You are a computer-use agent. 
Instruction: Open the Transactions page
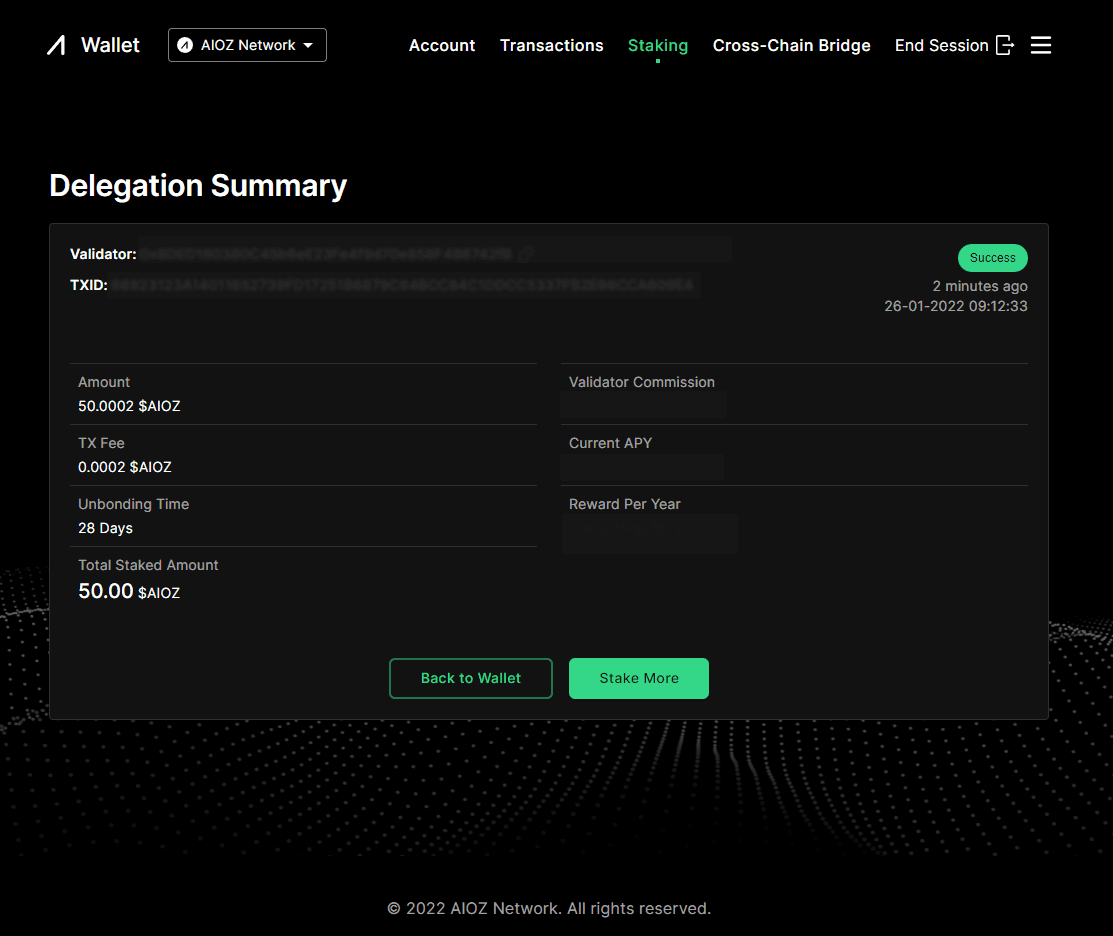[x=552, y=45]
